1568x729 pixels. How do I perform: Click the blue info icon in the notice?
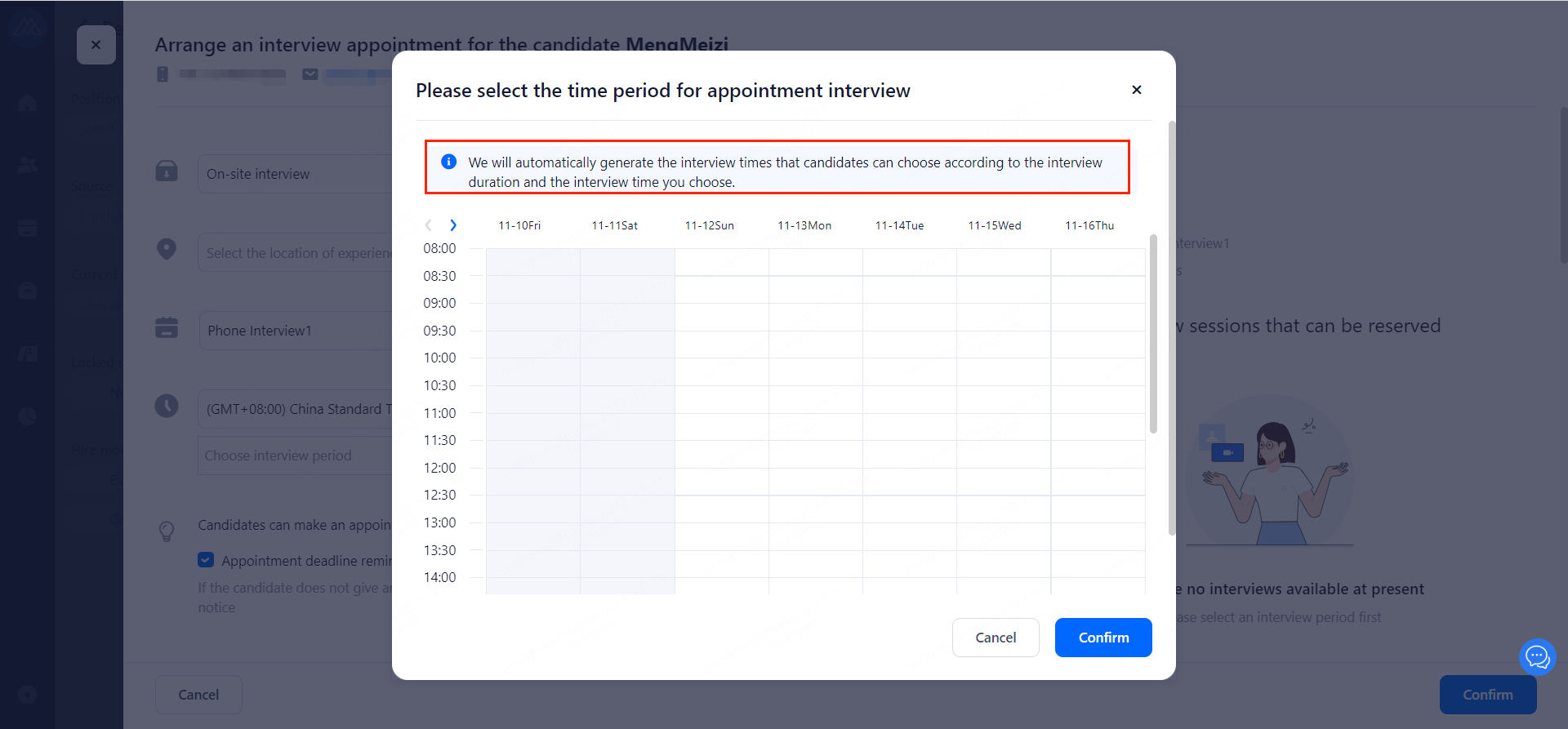tap(448, 162)
